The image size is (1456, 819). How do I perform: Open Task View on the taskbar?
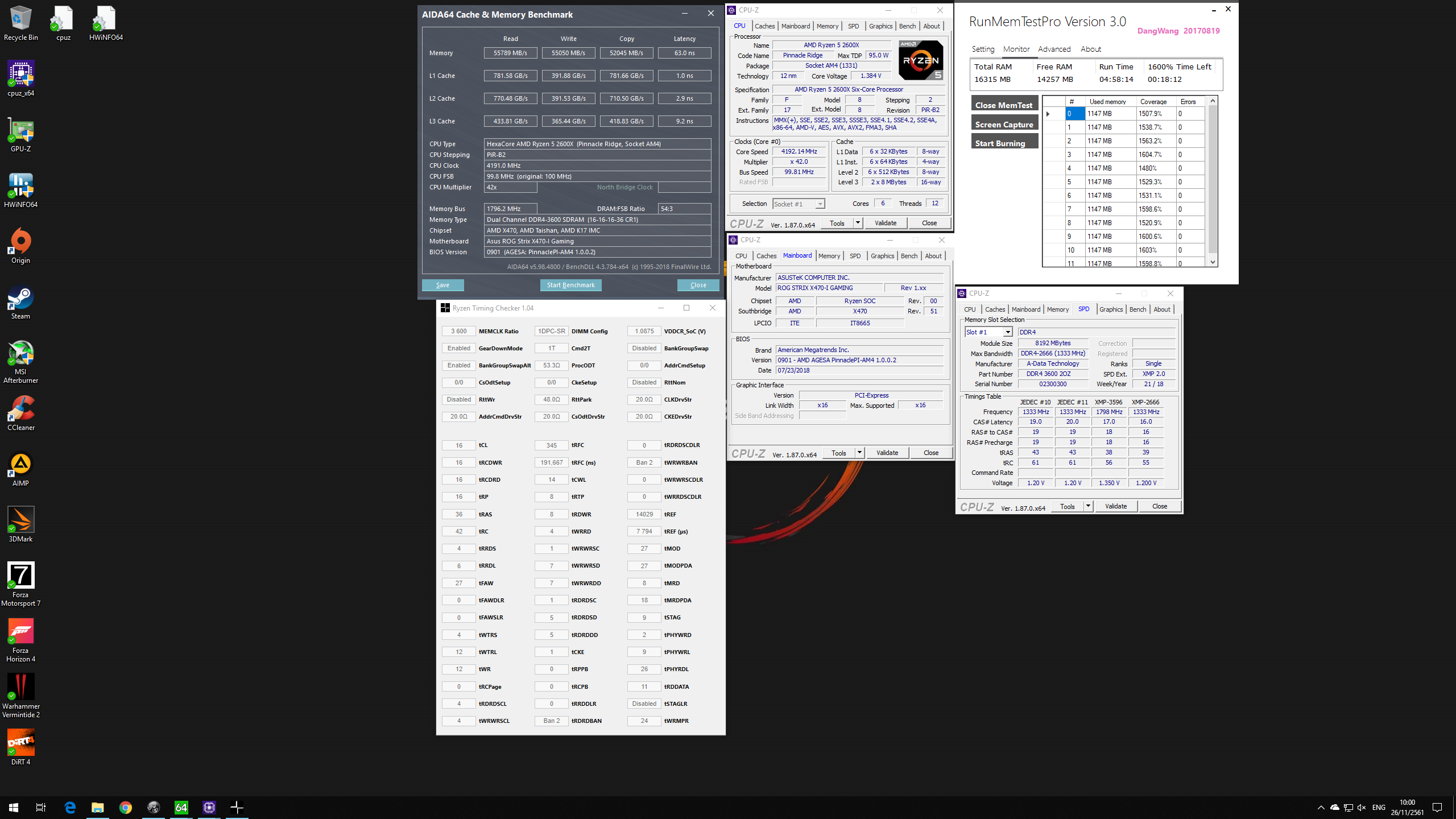click(x=41, y=807)
